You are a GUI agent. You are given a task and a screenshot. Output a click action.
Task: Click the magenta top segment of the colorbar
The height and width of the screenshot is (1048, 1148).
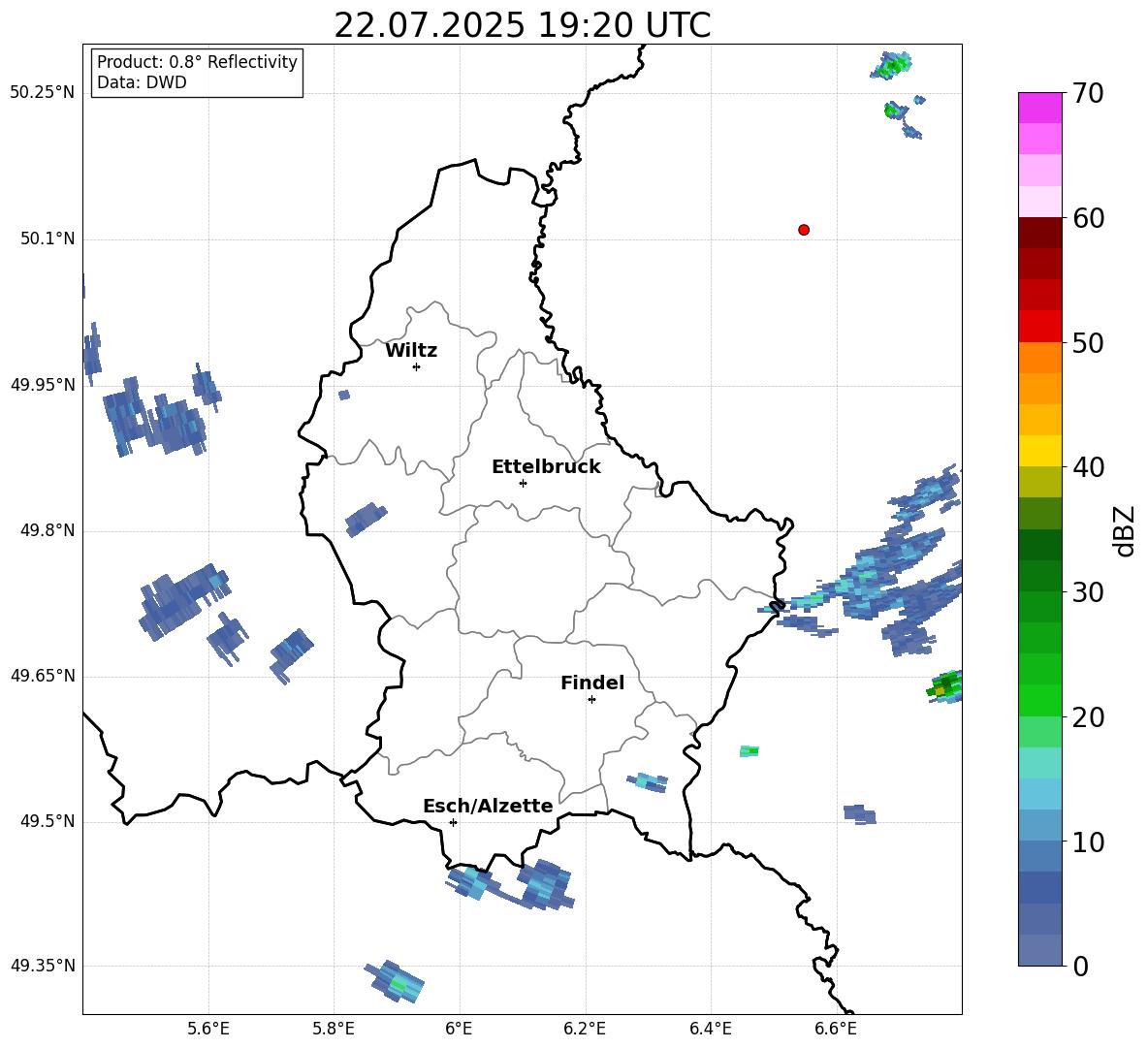pyautogui.click(x=1039, y=108)
